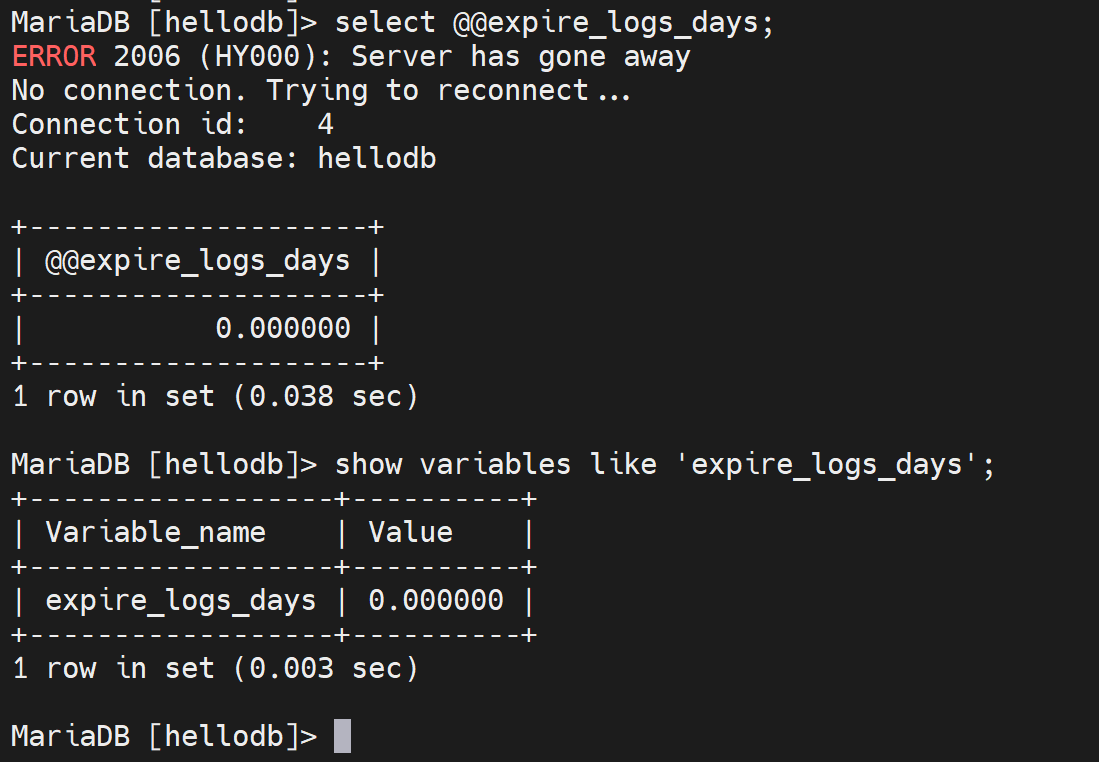This screenshot has height=762, width=1099.
Task: Click the 'show variables like' command text
Action: 495,464
